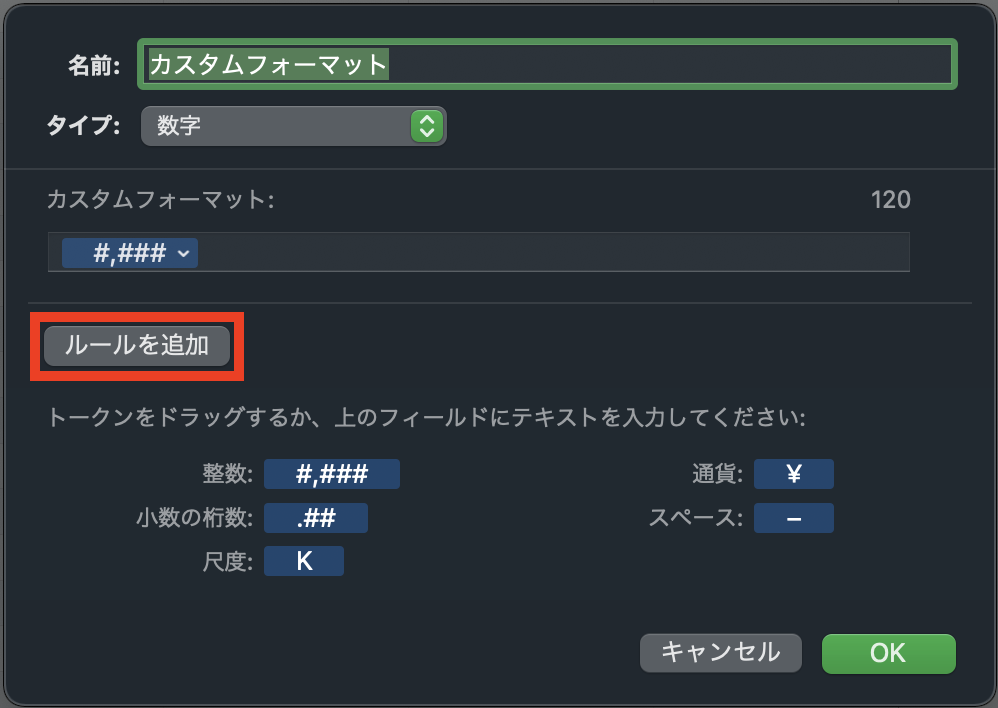The width and height of the screenshot is (998, 708).
Task: Pick the scale K token
Action: click(303, 561)
